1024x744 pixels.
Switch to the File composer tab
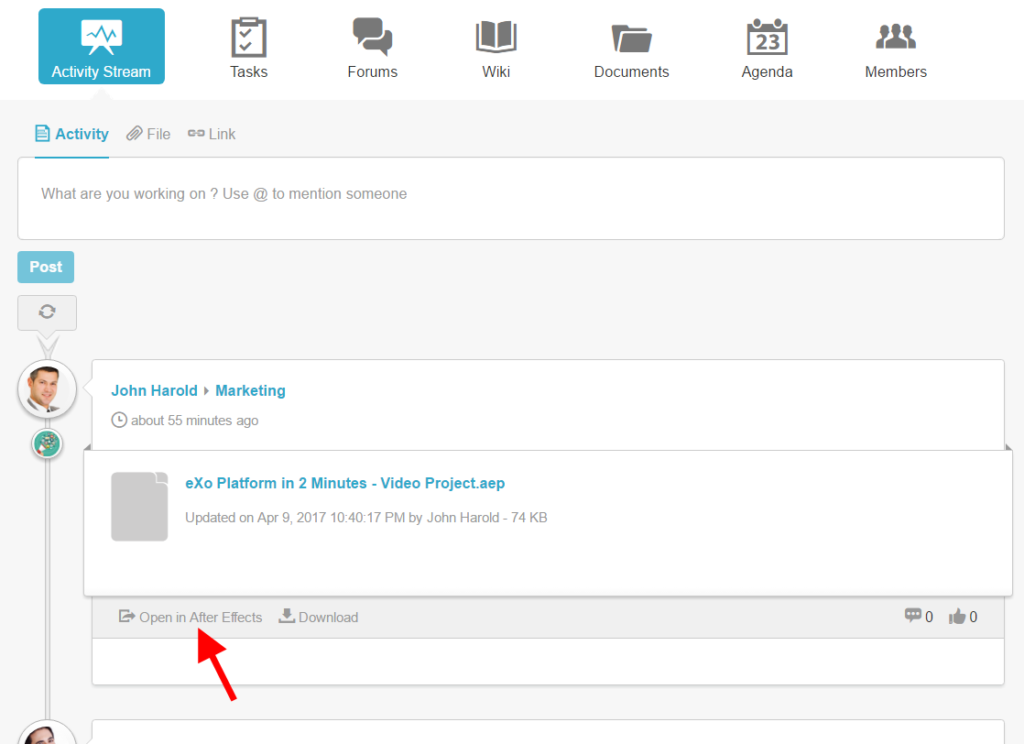[x=148, y=134]
